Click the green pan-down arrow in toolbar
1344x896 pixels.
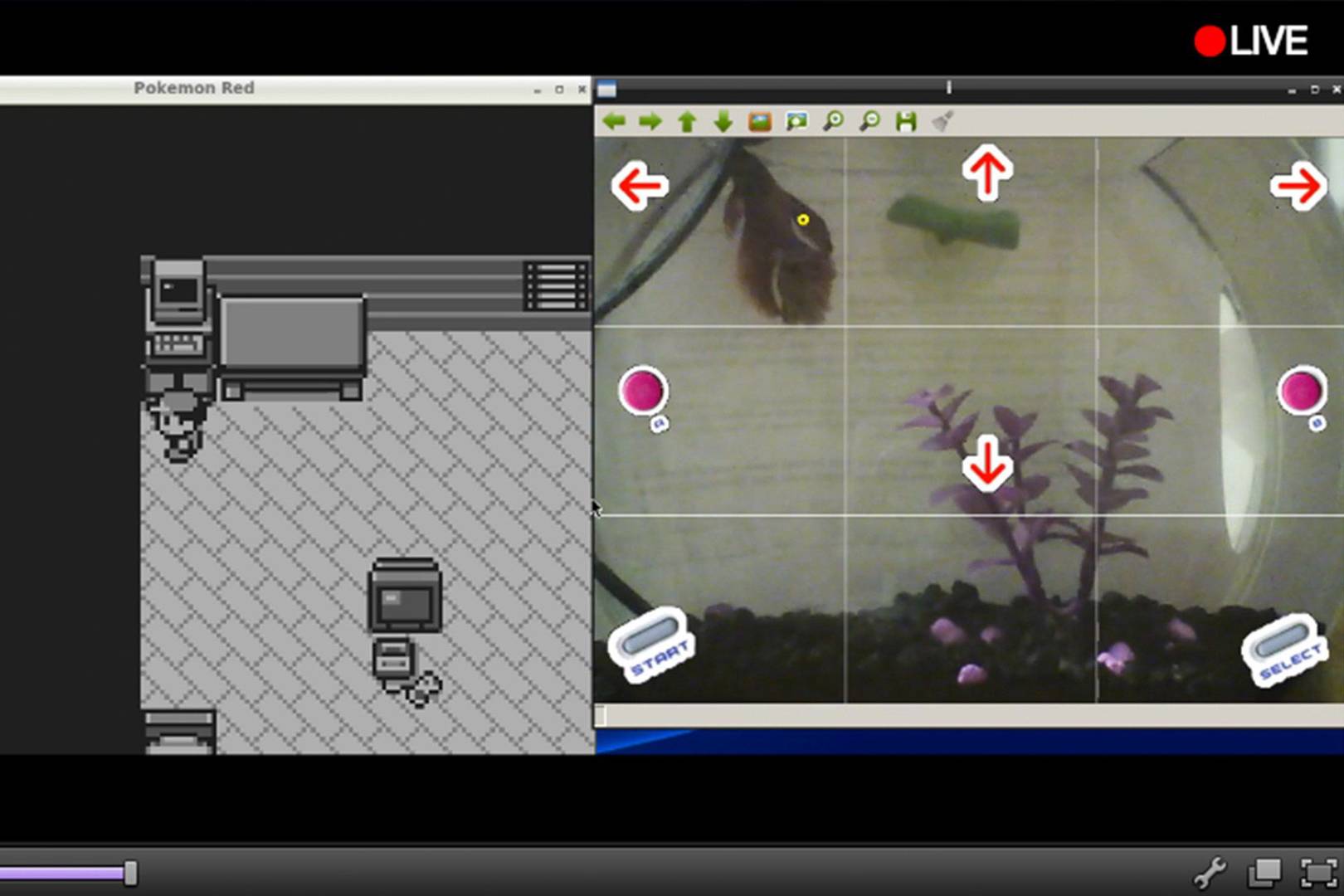[723, 122]
